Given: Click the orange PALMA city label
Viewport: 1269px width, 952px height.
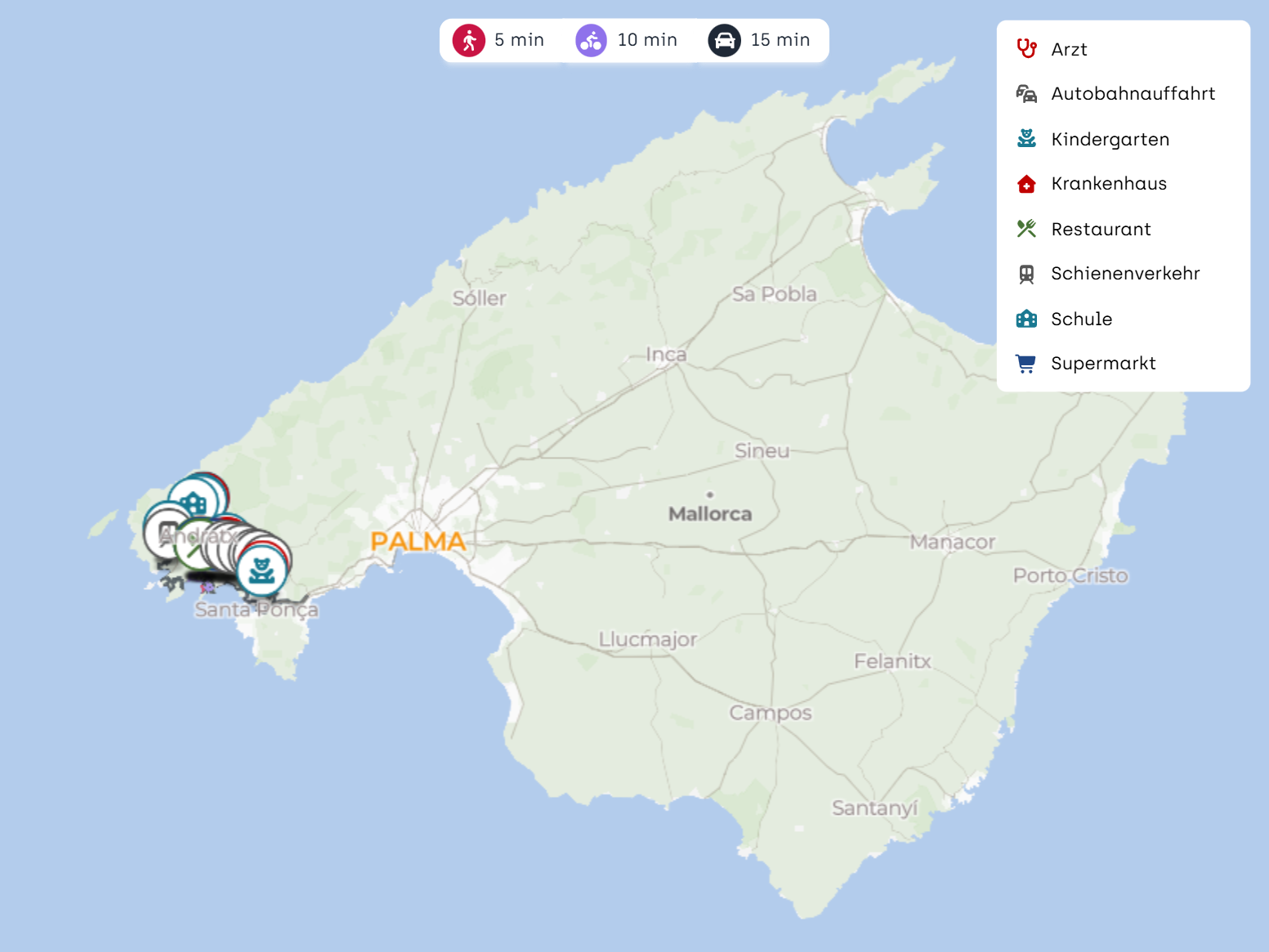Looking at the screenshot, I should coord(418,541).
